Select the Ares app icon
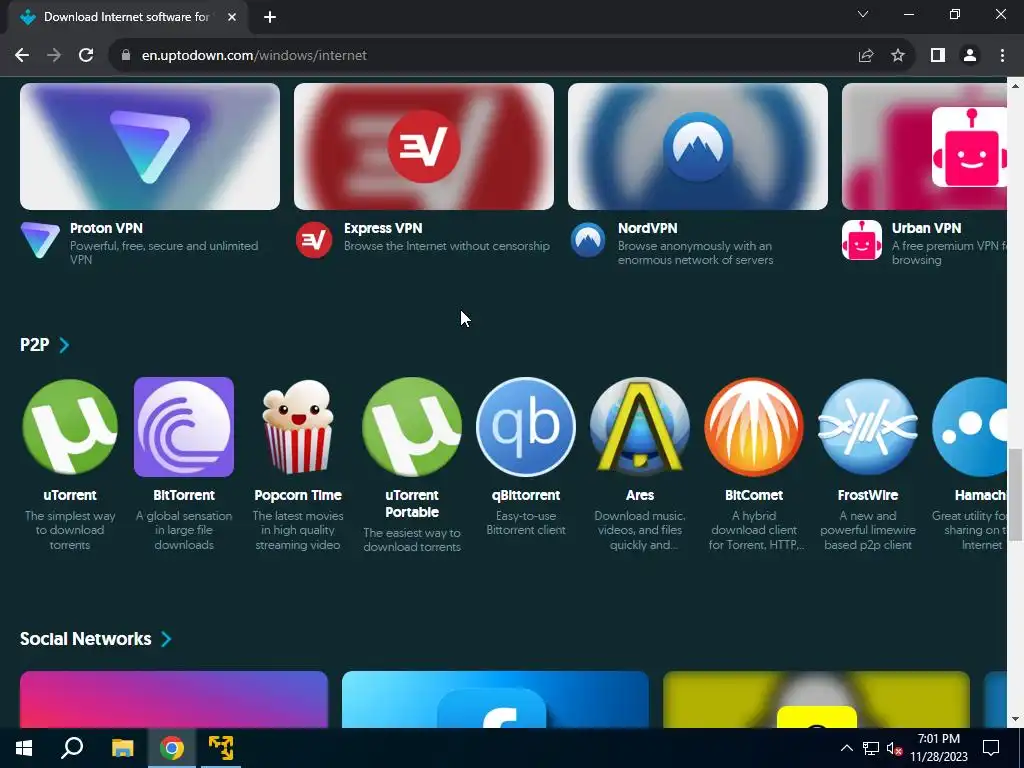The height and width of the screenshot is (768, 1024). [x=639, y=426]
